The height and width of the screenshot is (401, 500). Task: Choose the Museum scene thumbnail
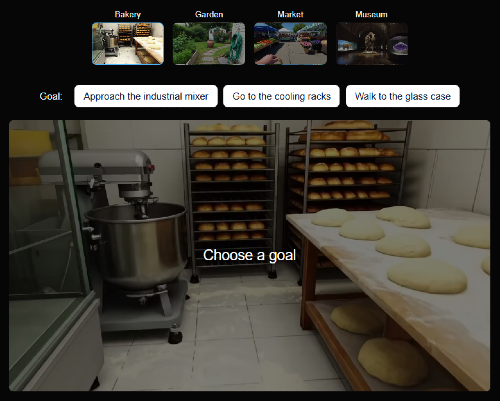pyautogui.click(x=372, y=43)
